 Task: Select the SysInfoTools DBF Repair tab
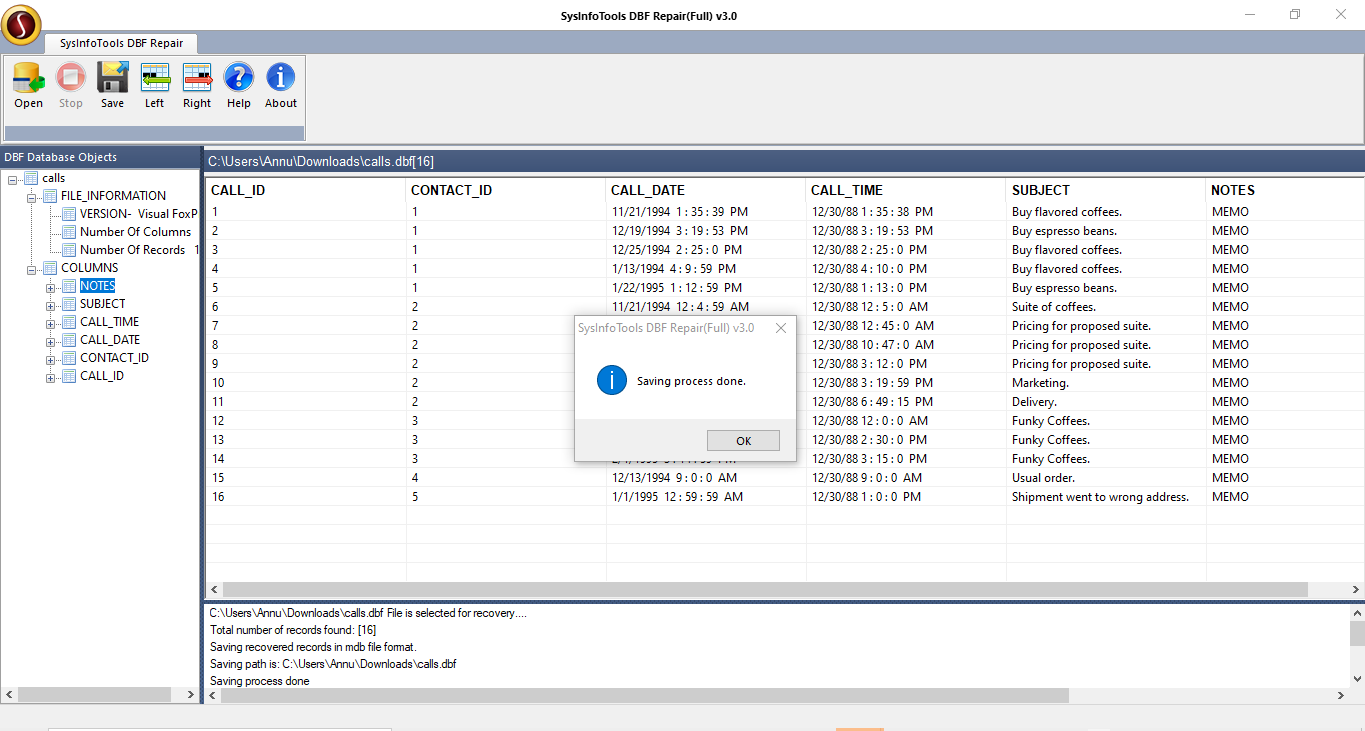pos(121,43)
